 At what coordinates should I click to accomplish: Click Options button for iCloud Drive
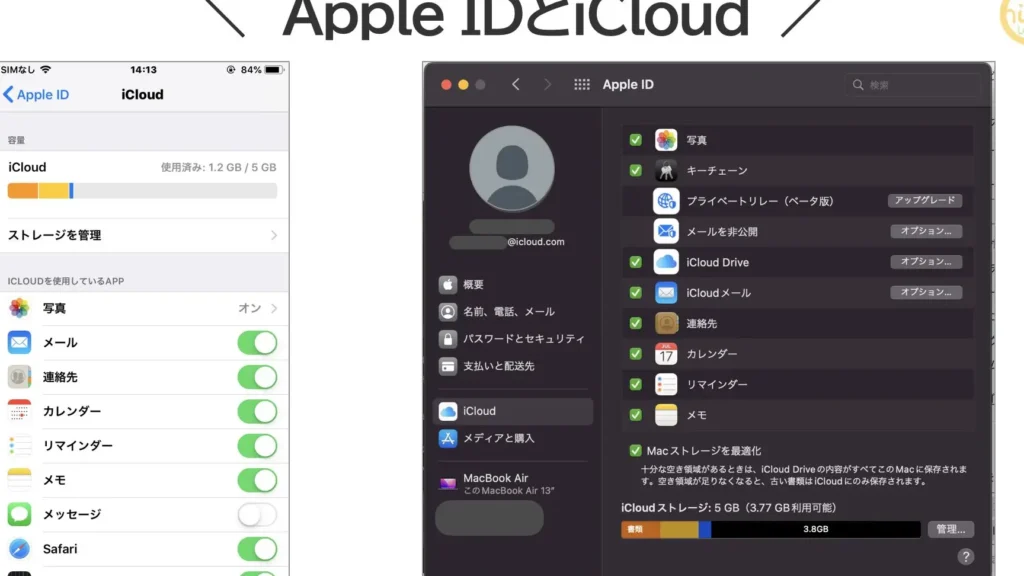pyautogui.click(x=926, y=261)
